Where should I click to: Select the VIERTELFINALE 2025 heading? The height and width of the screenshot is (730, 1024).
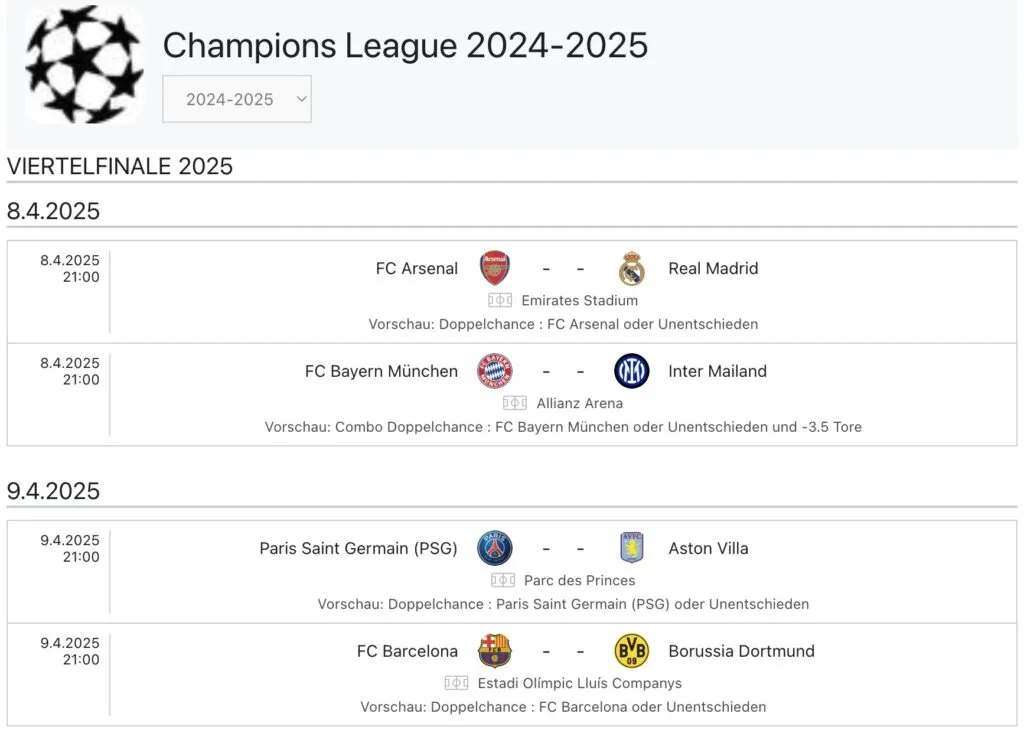point(119,166)
